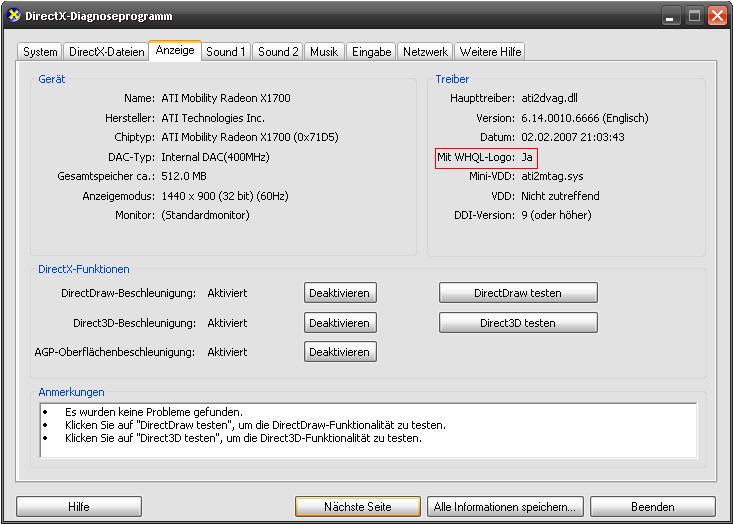Image resolution: width=733 pixels, height=524 pixels.
Task: Click the 'Treiber' group heading
Action: click(x=452, y=79)
